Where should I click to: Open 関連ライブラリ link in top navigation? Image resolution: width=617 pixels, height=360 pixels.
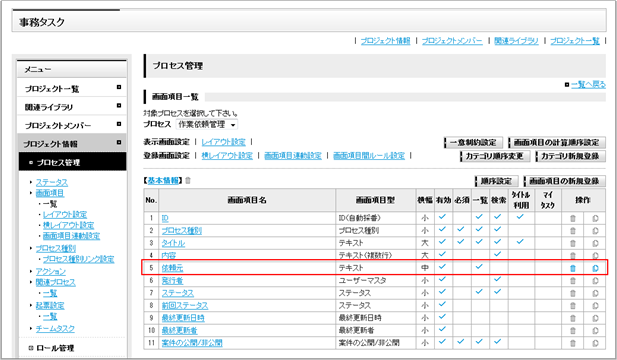[516, 41]
